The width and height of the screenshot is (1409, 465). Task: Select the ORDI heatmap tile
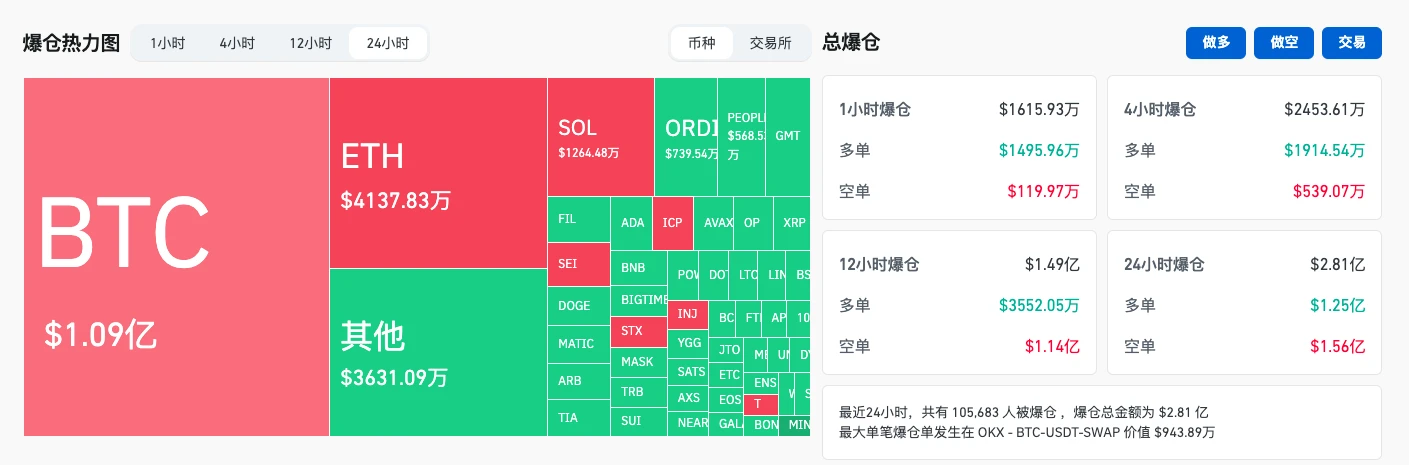pos(686,137)
